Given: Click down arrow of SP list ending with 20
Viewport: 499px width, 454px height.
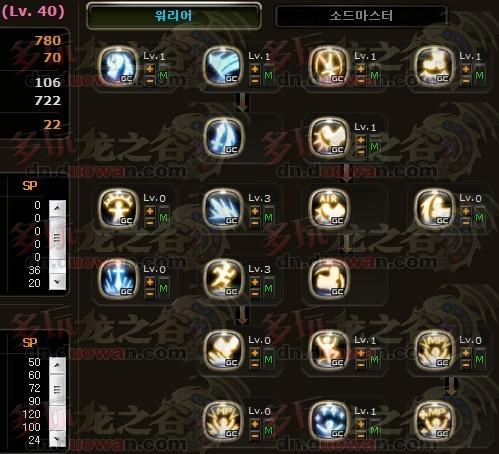Looking at the screenshot, I should point(57,283).
